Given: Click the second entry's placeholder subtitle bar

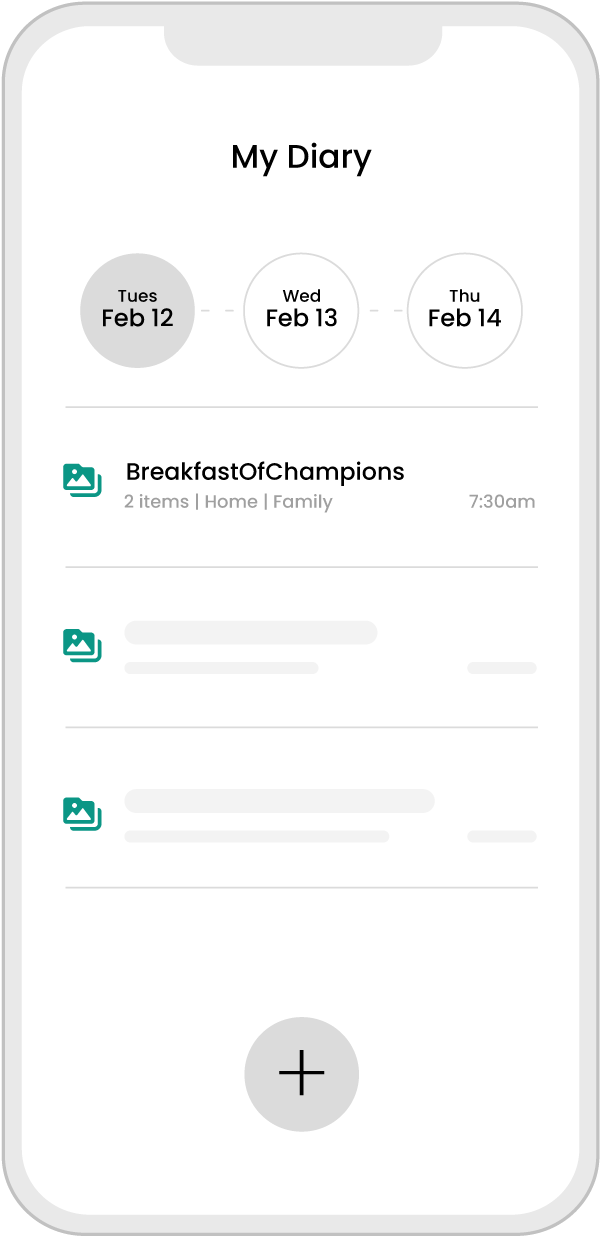Looking at the screenshot, I should coord(221,668).
